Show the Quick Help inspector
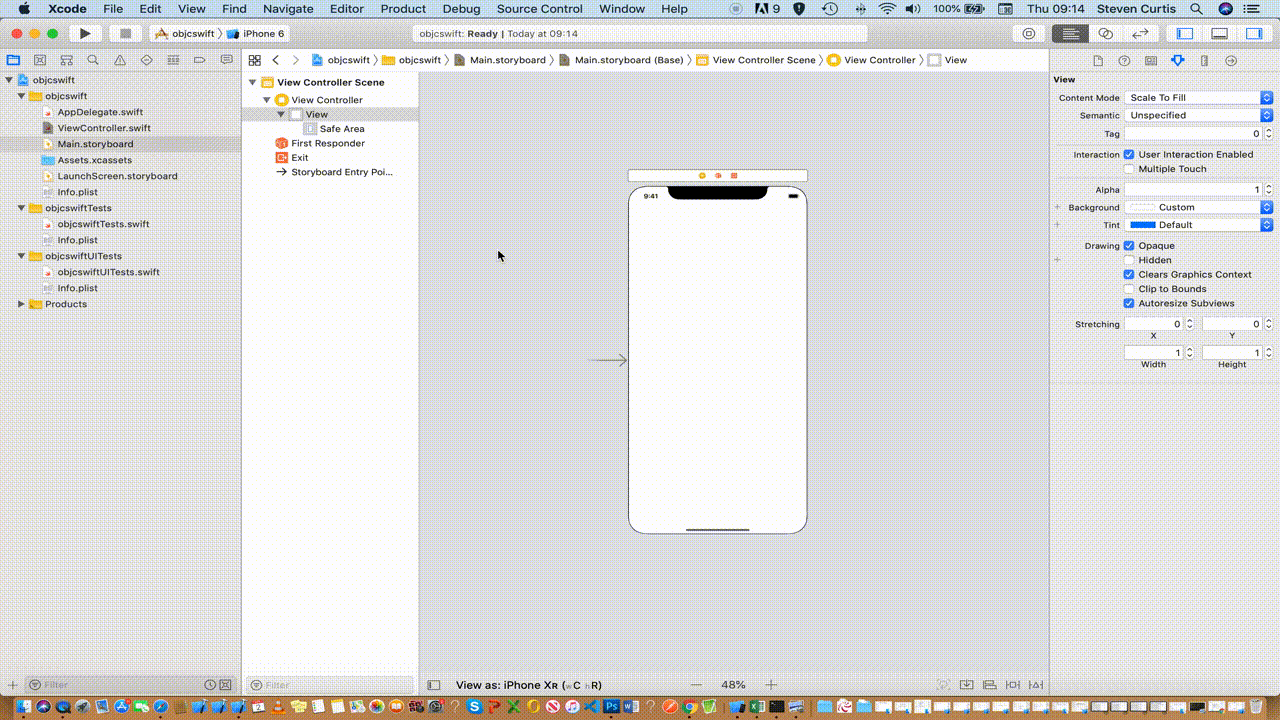The width and height of the screenshot is (1280, 720). tap(1124, 61)
